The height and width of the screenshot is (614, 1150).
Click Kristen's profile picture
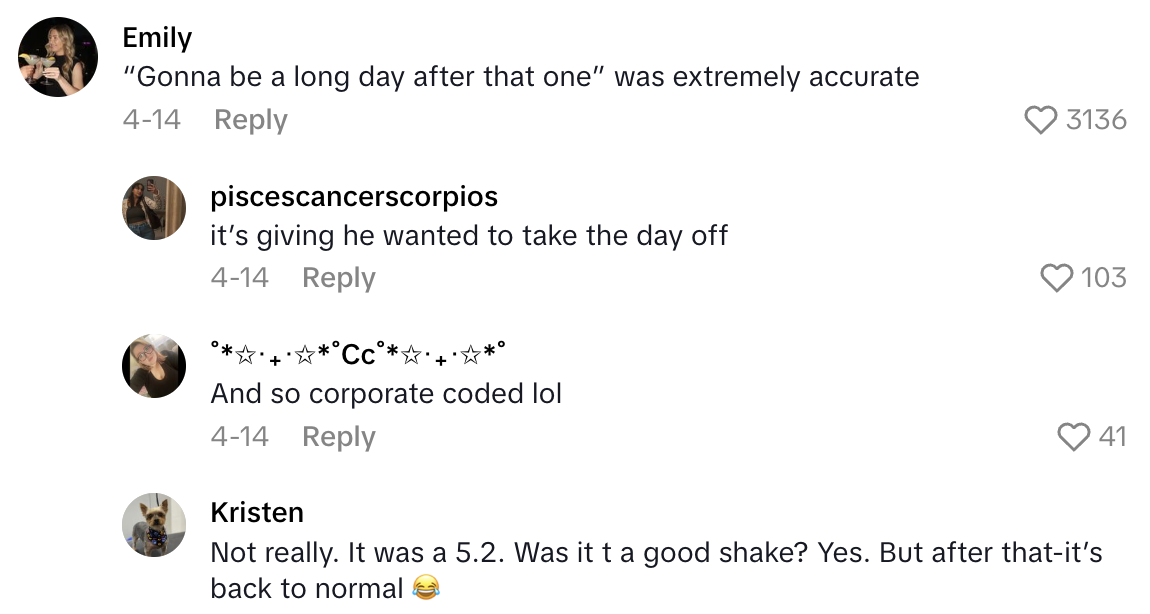(x=154, y=524)
